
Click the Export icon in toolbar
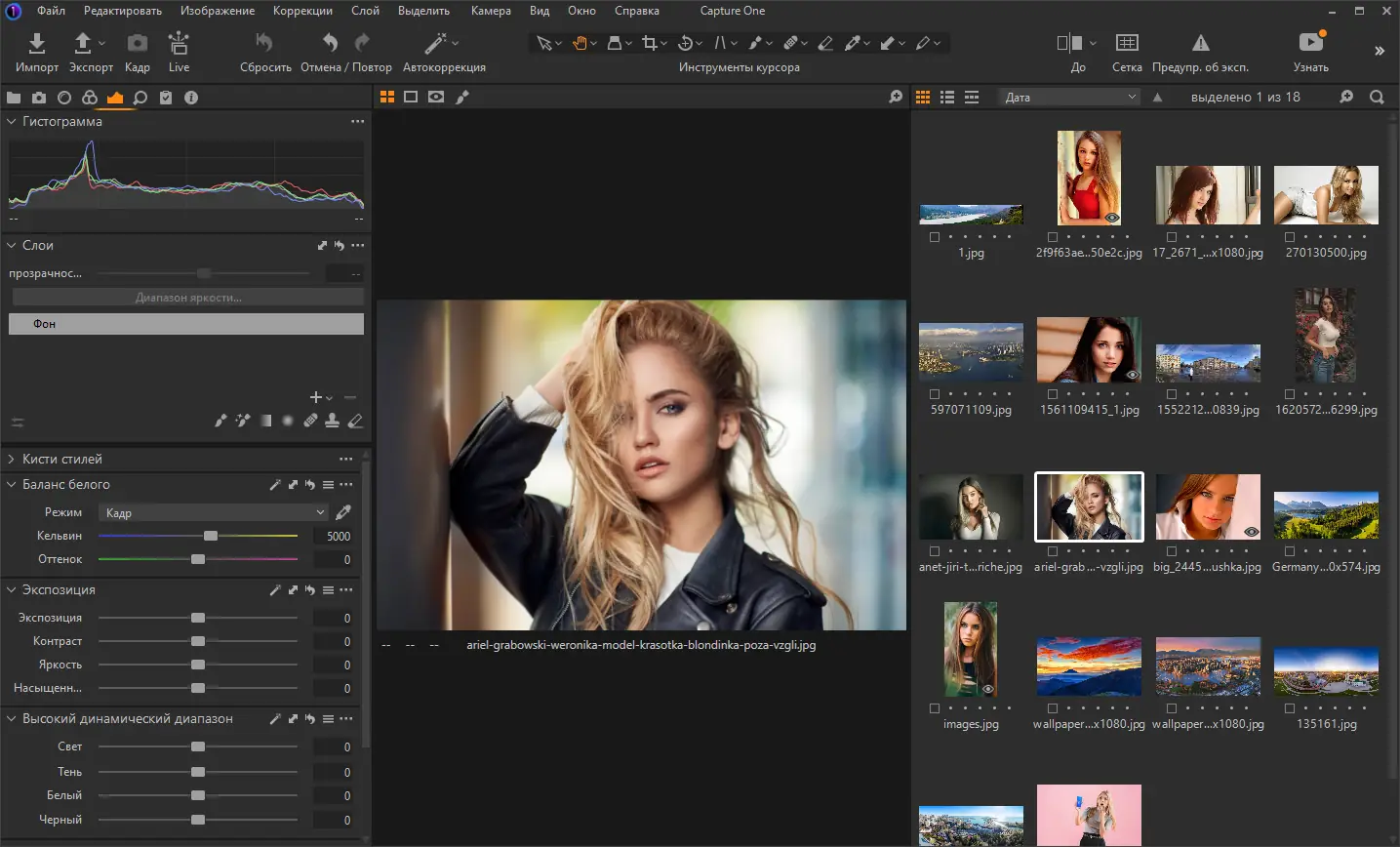click(x=84, y=44)
